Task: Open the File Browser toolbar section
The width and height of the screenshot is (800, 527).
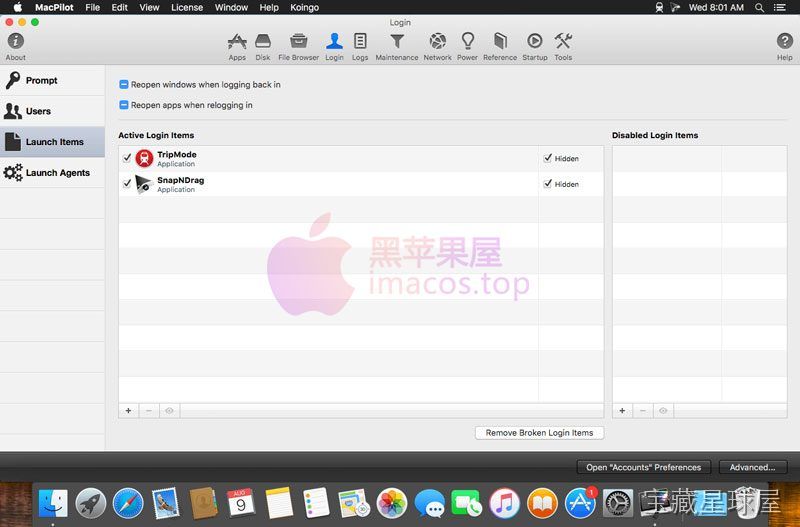Action: click(x=298, y=46)
